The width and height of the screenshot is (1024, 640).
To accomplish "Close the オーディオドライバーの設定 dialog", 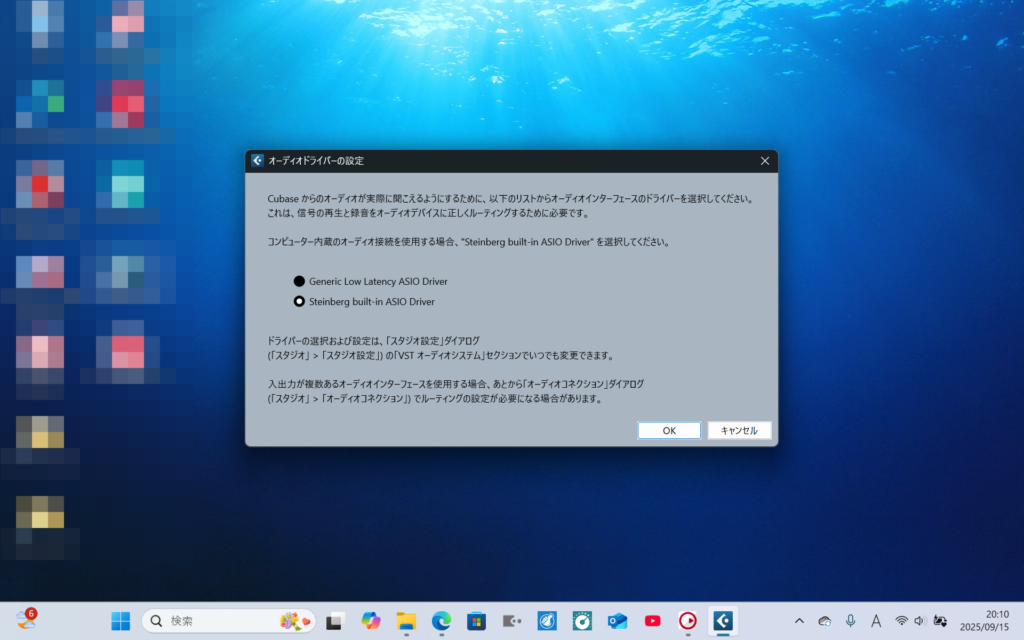I will (x=765, y=160).
